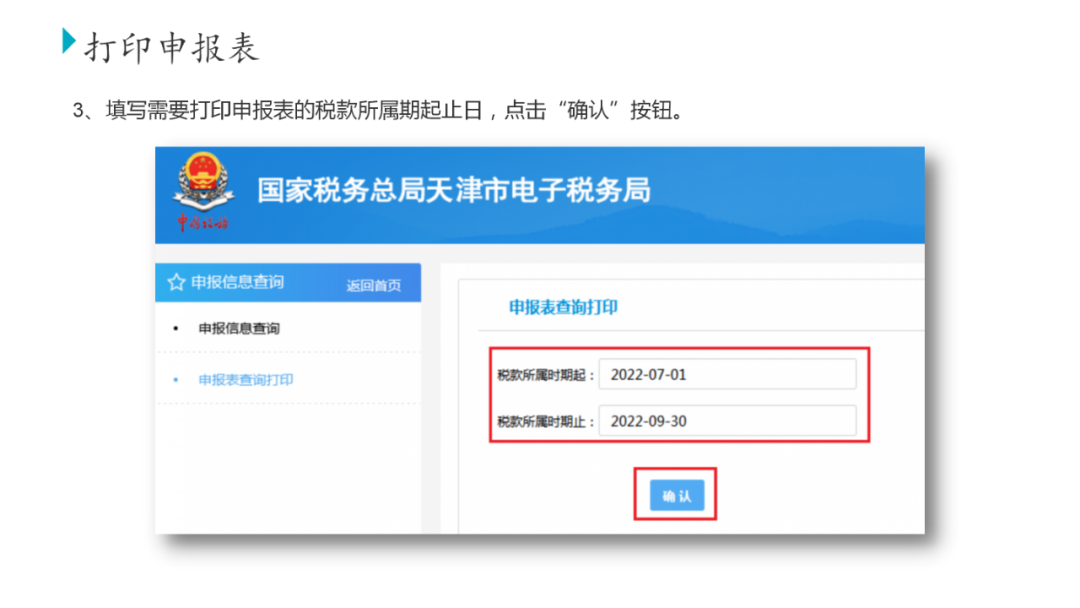Open the 申报表查询打印 sidebar item
The height and width of the screenshot is (608, 1080).
pos(246,379)
